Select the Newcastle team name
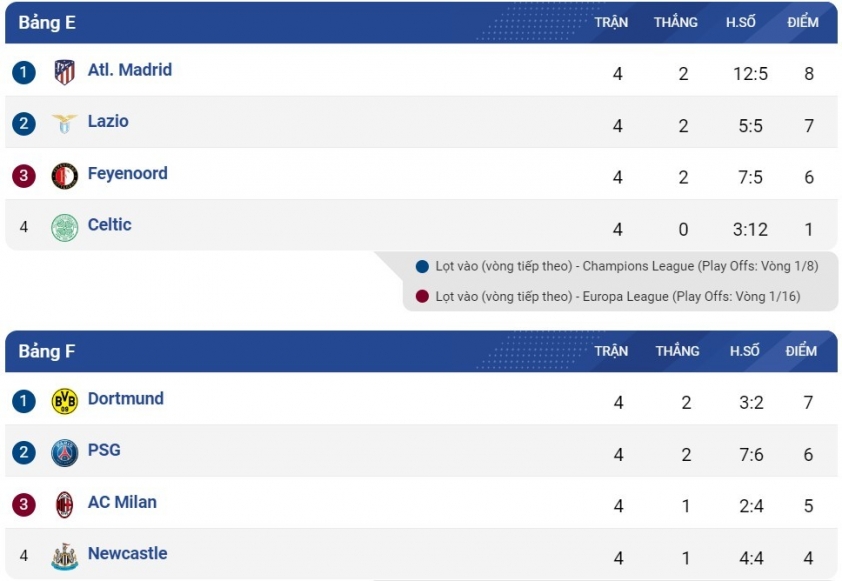Viewport: 842px width, 581px height. [128, 553]
